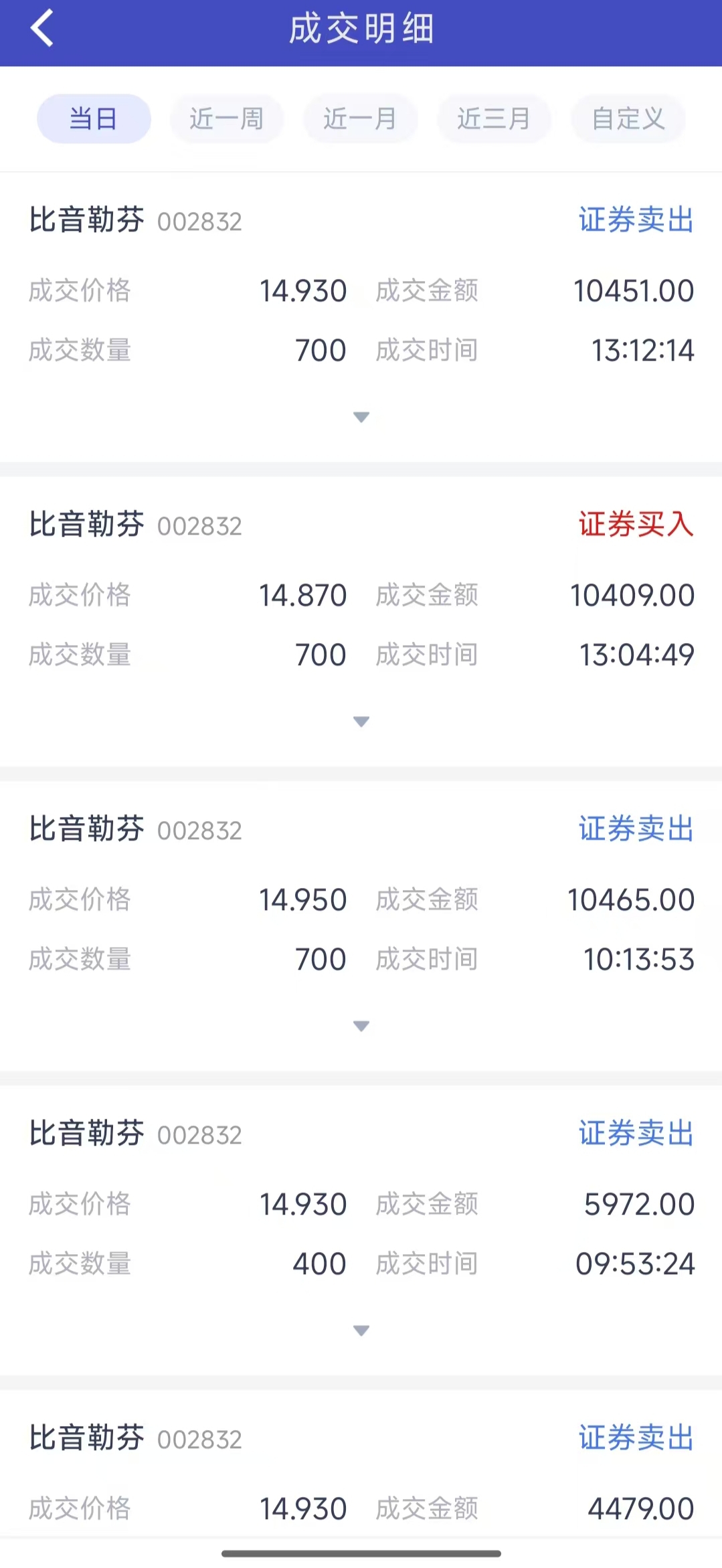Tap the 4479.00 amount in last record
This screenshot has height=1568, width=722.
(640, 1509)
